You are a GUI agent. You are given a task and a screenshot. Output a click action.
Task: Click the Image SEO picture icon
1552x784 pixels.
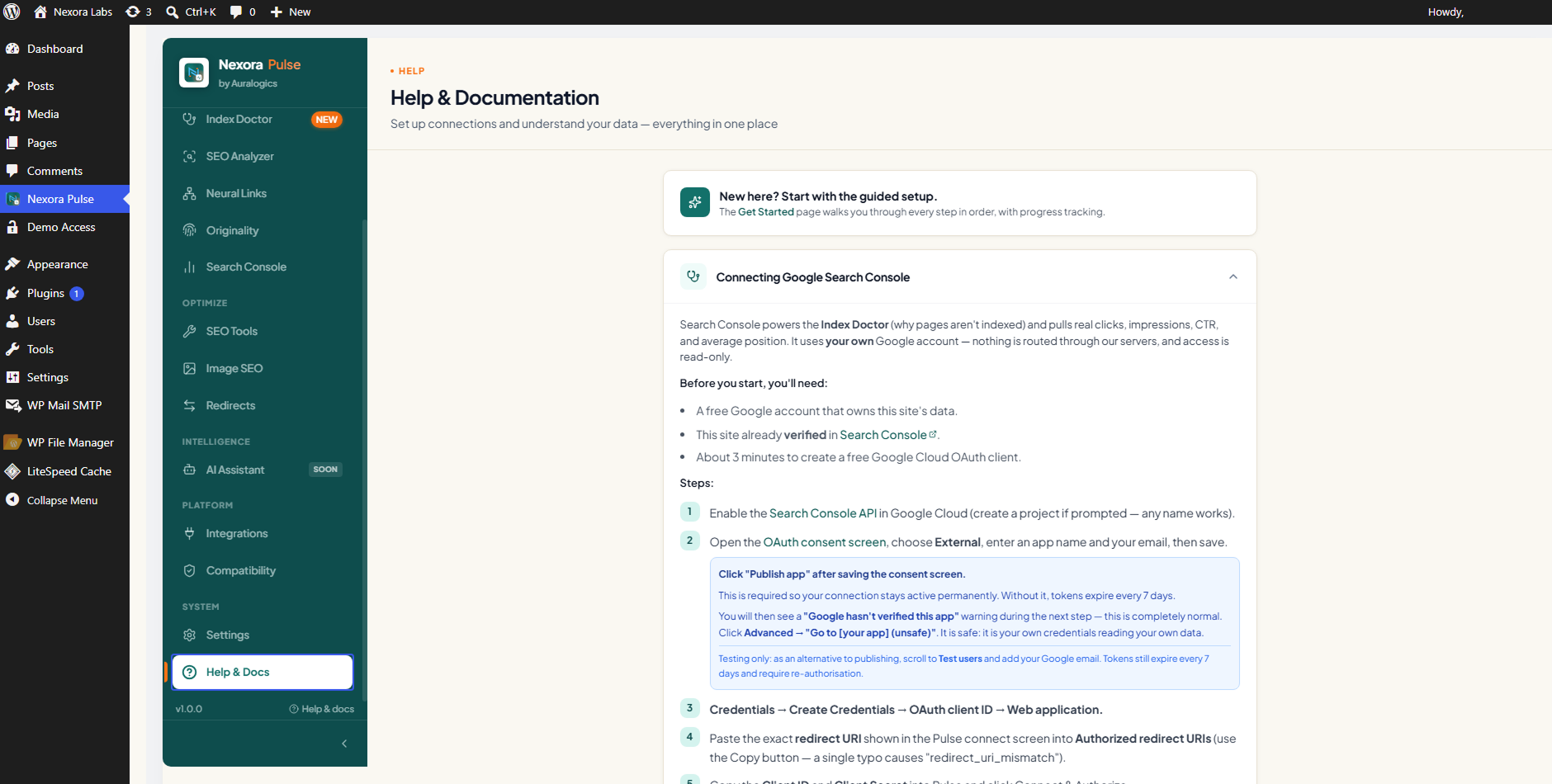(189, 368)
